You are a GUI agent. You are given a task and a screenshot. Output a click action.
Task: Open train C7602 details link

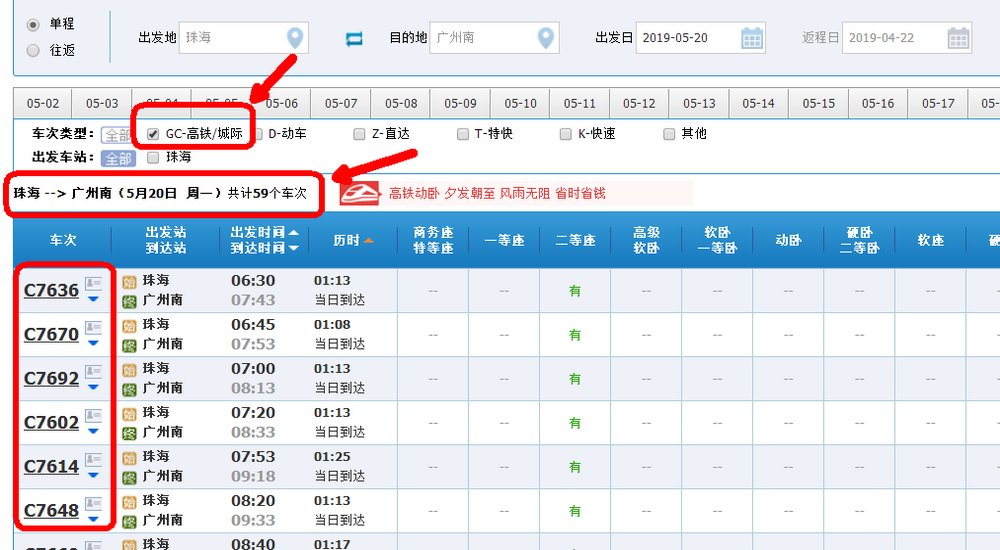click(51, 422)
